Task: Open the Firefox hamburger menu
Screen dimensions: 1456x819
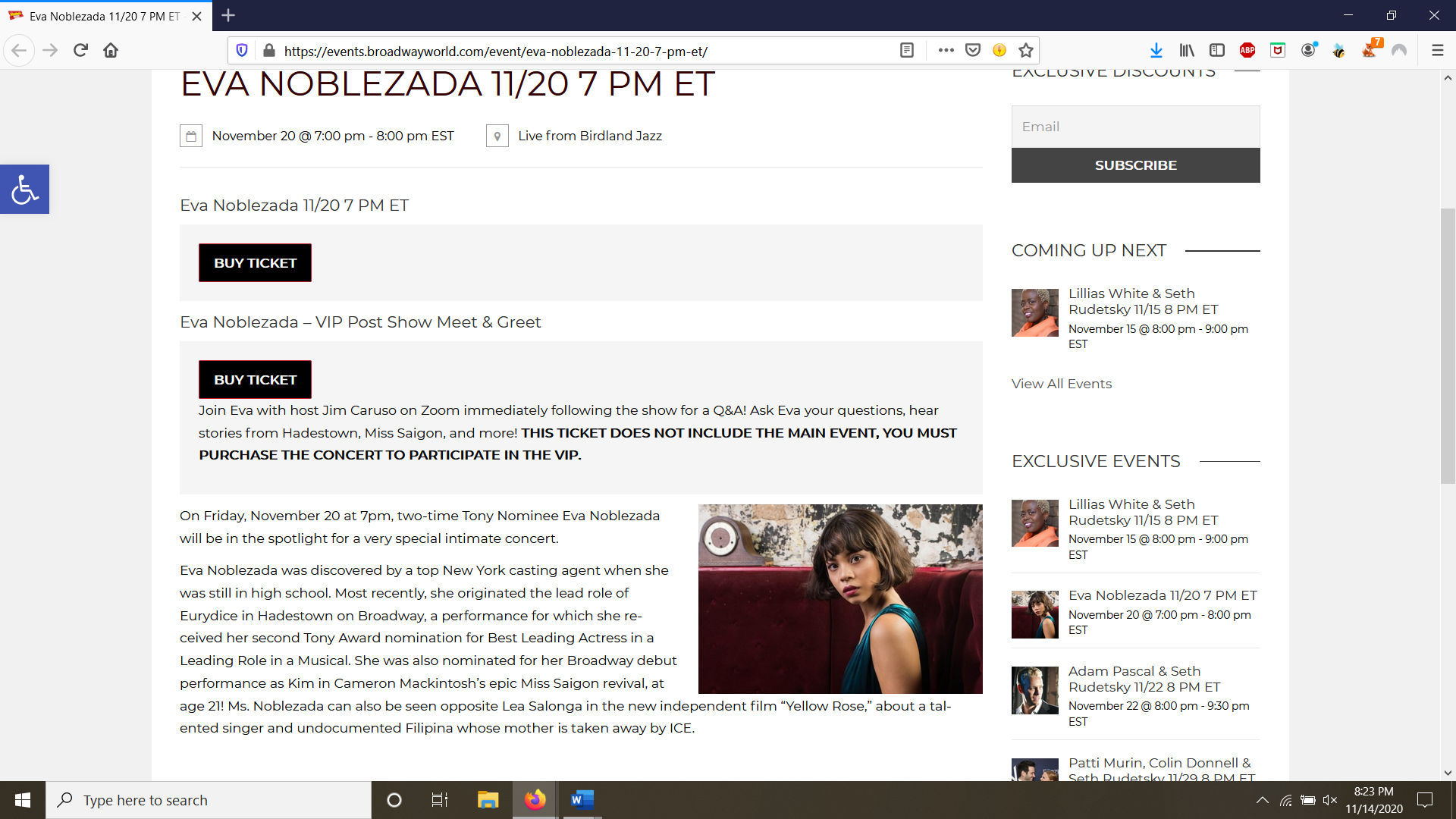Action: (1437, 51)
